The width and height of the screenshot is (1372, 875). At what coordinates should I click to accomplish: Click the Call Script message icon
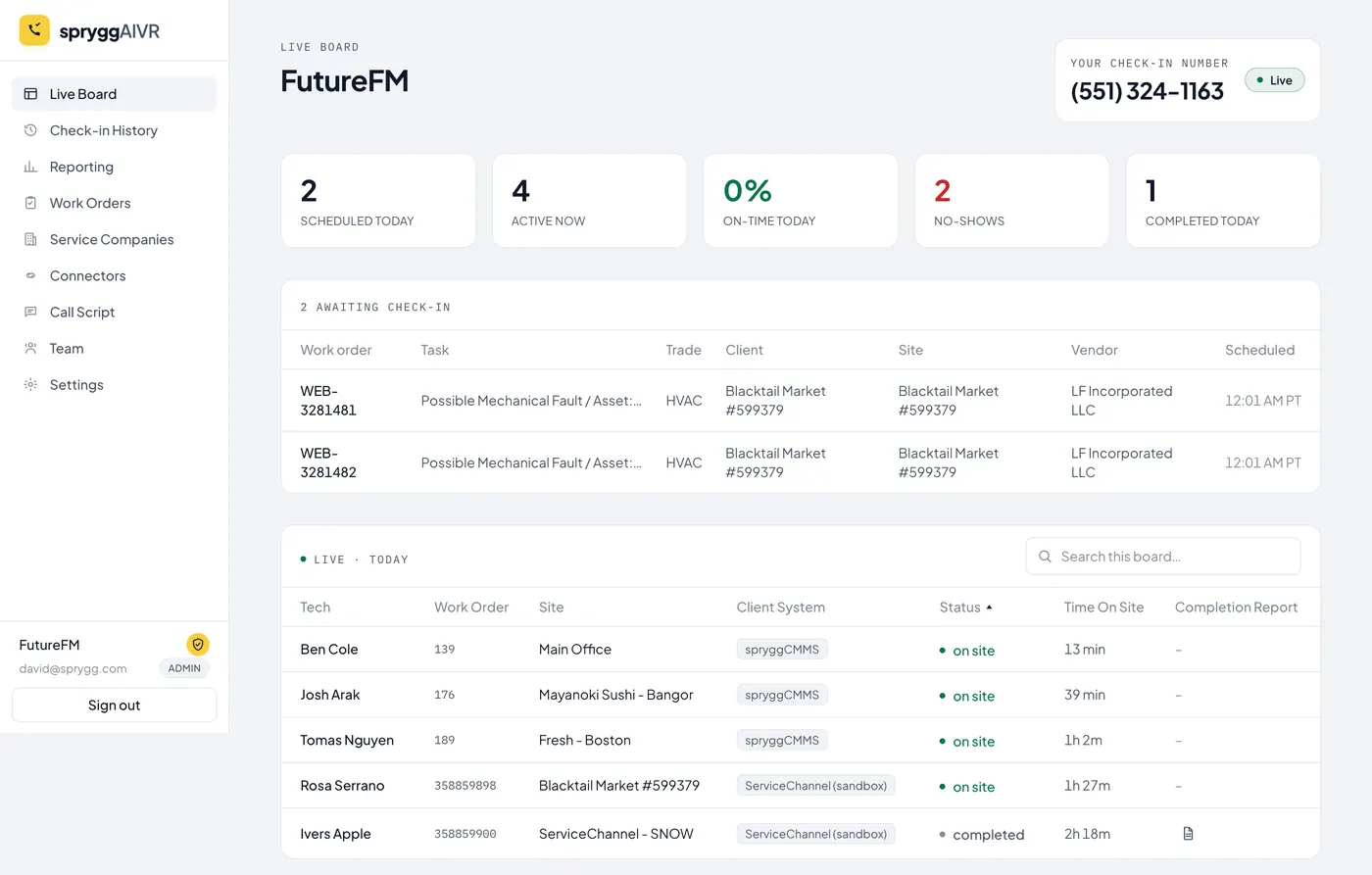pyautogui.click(x=30, y=312)
